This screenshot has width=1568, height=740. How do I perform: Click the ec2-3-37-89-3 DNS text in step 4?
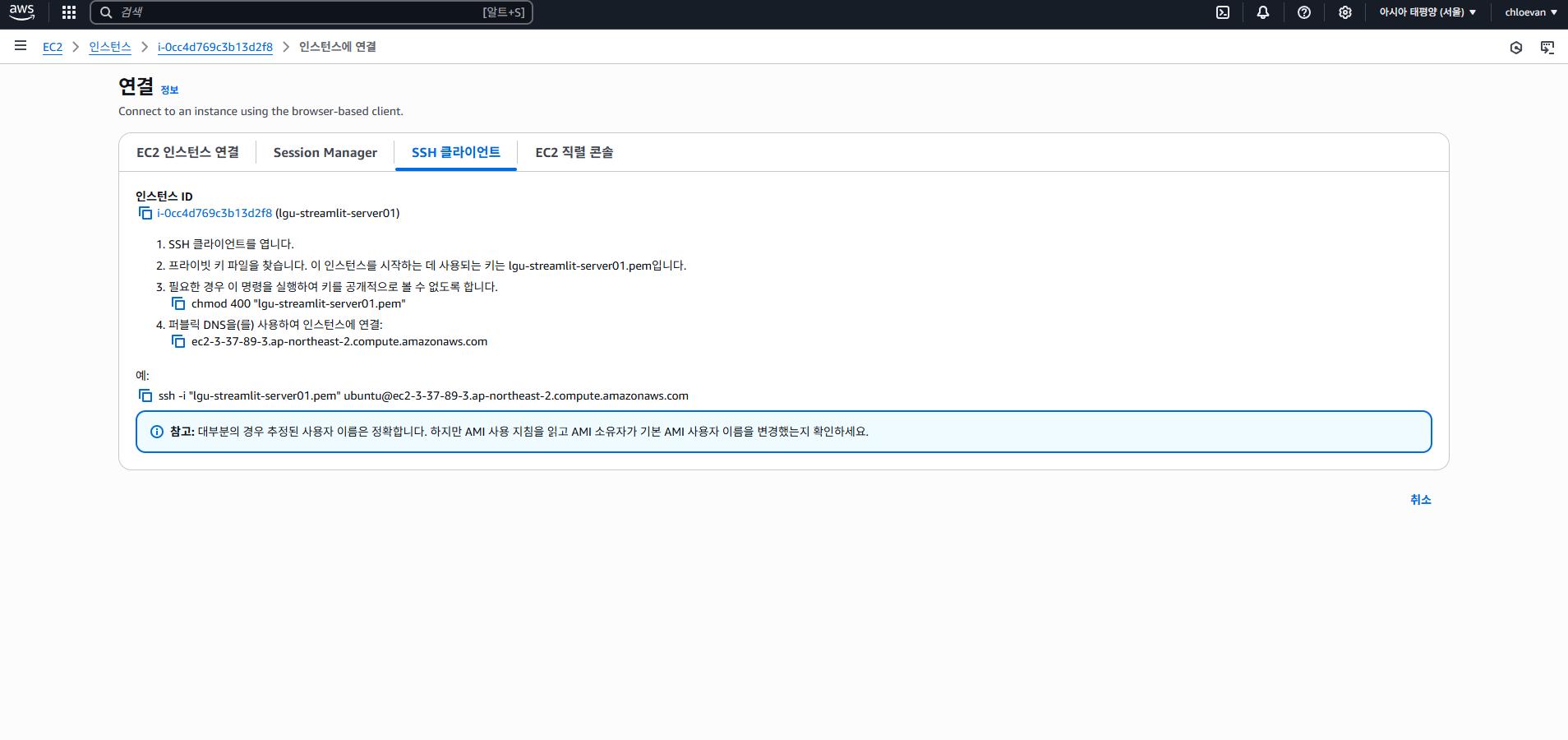339,341
